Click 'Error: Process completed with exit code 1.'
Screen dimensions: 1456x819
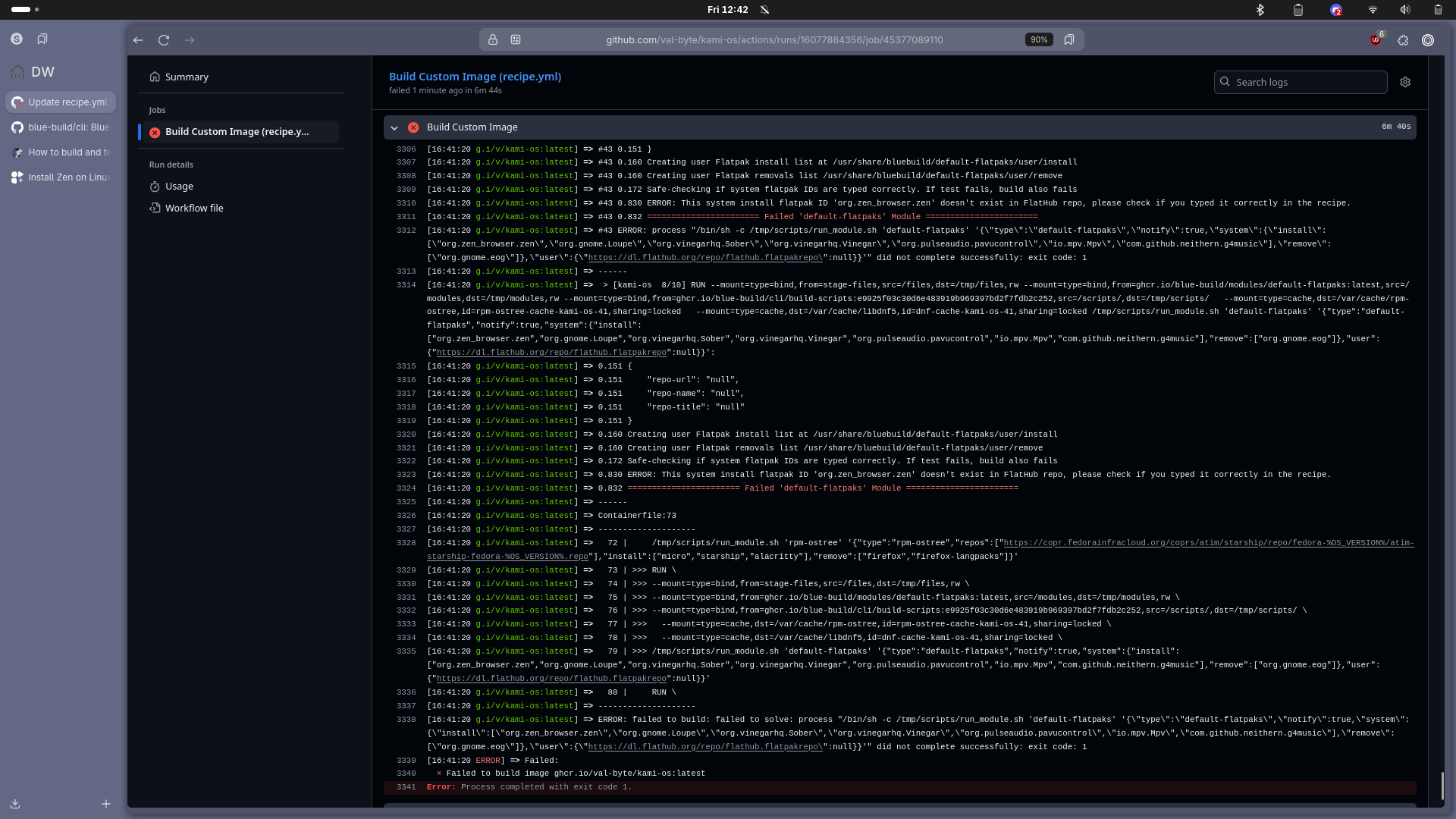click(529, 787)
